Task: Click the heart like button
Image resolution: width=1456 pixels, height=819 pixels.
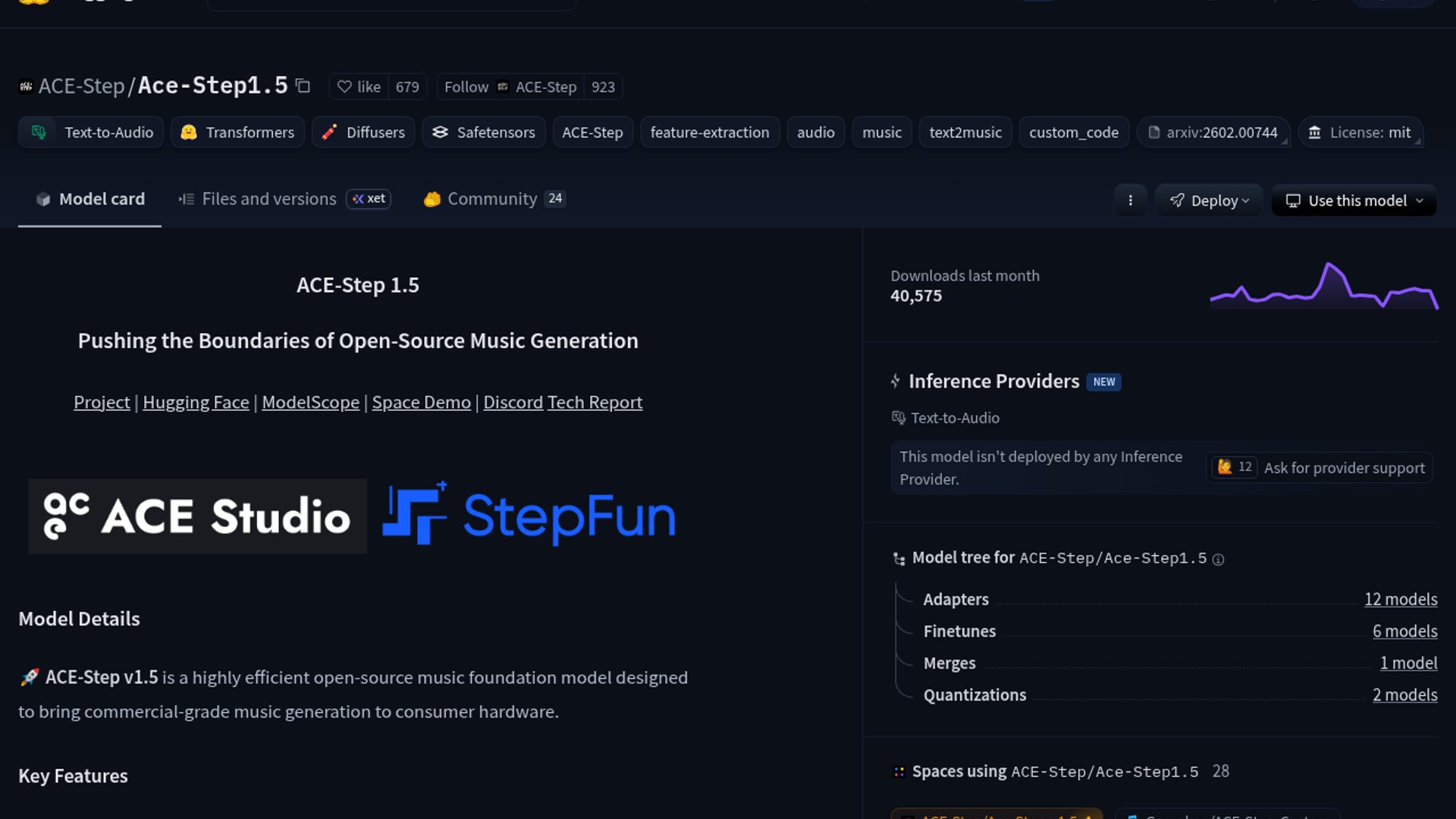Action: click(359, 86)
